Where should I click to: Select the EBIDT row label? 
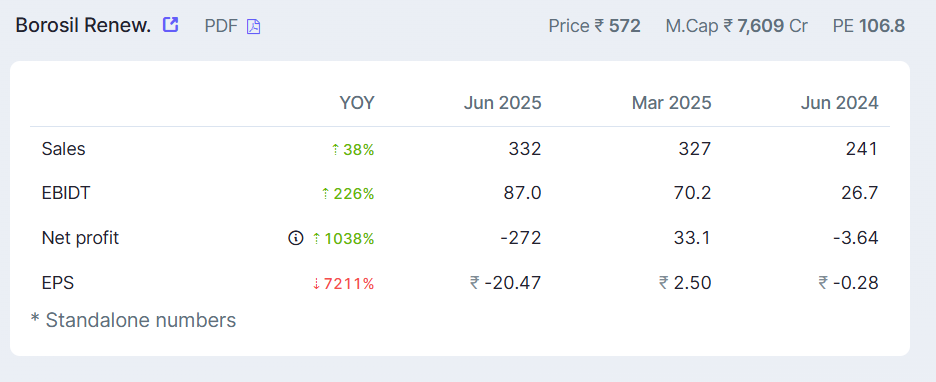[x=66, y=193]
